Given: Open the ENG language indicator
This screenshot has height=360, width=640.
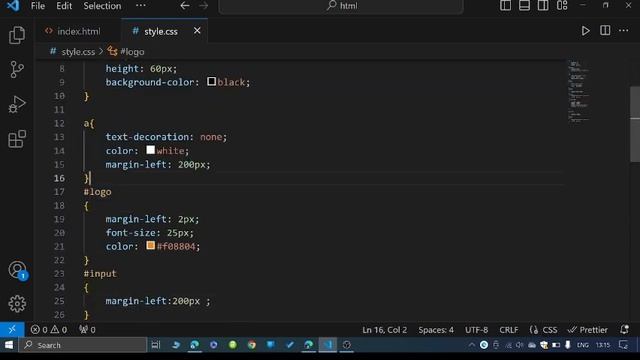Looking at the screenshot, I should [582, 345].
